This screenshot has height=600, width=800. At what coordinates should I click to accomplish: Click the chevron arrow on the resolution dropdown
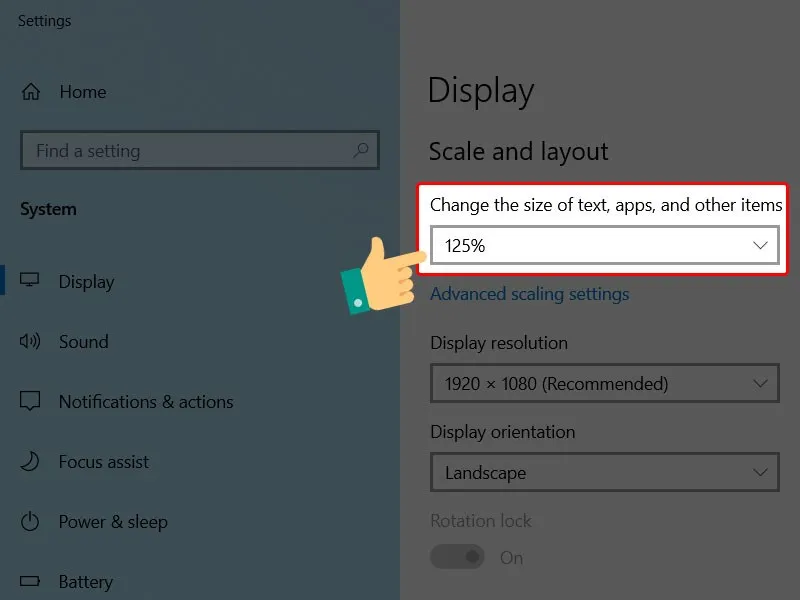tap(761, 383)
